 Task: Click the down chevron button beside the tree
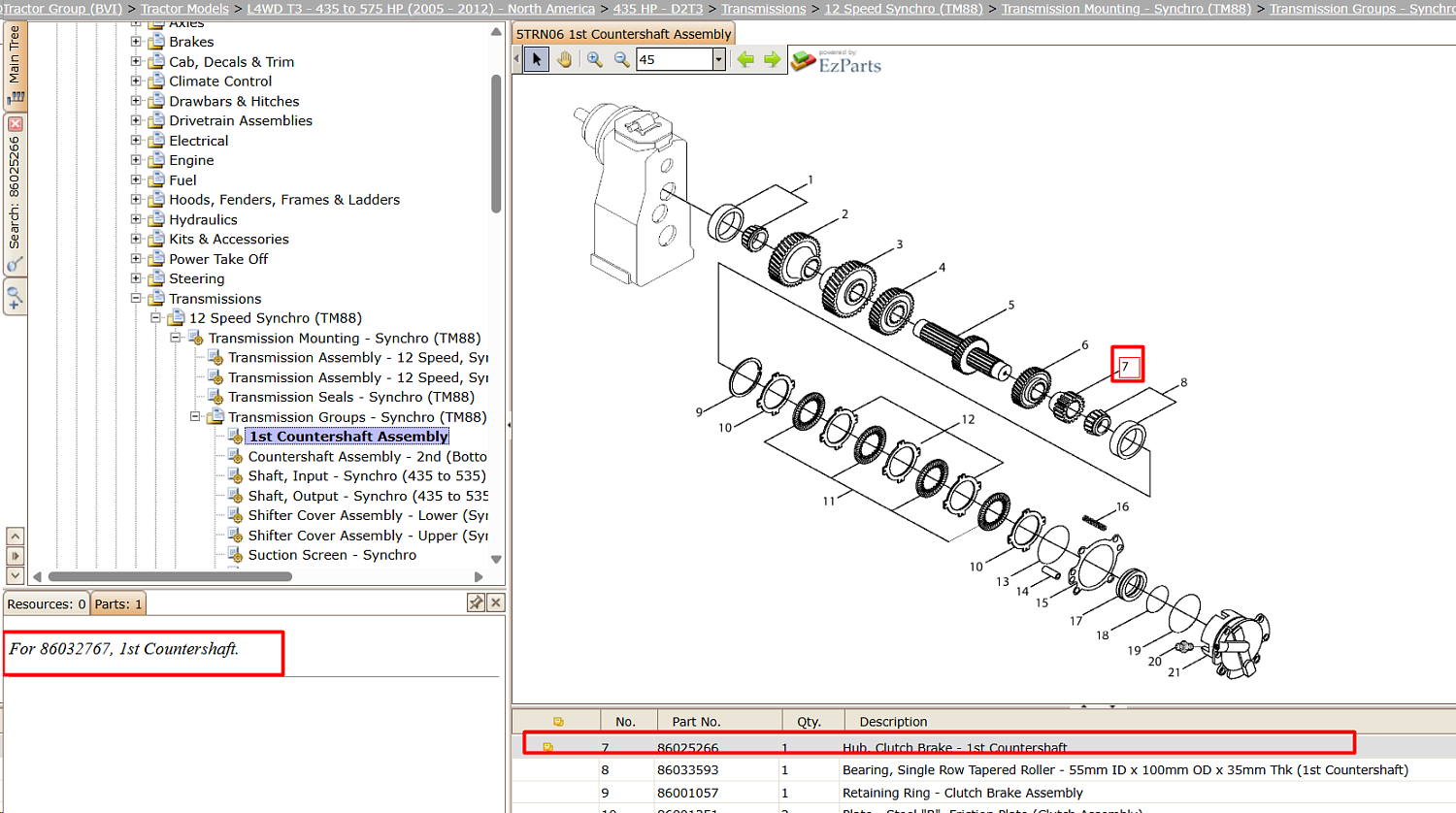(x=15, y=575)
